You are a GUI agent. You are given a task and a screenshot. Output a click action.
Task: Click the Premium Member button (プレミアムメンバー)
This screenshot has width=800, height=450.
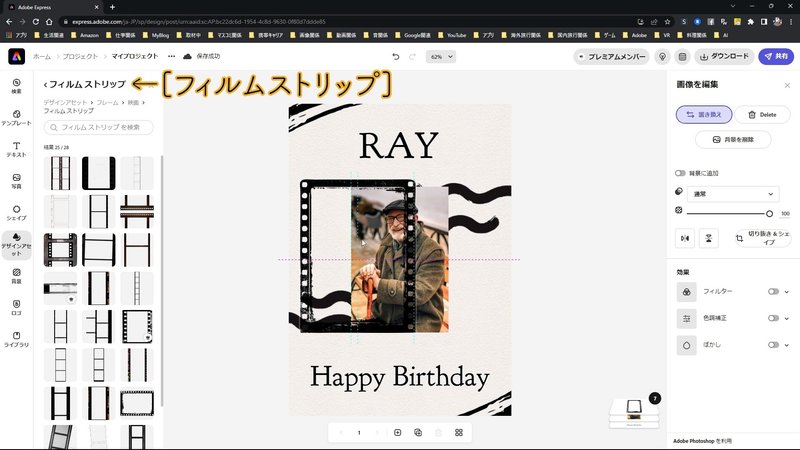[x=611, y=57]
